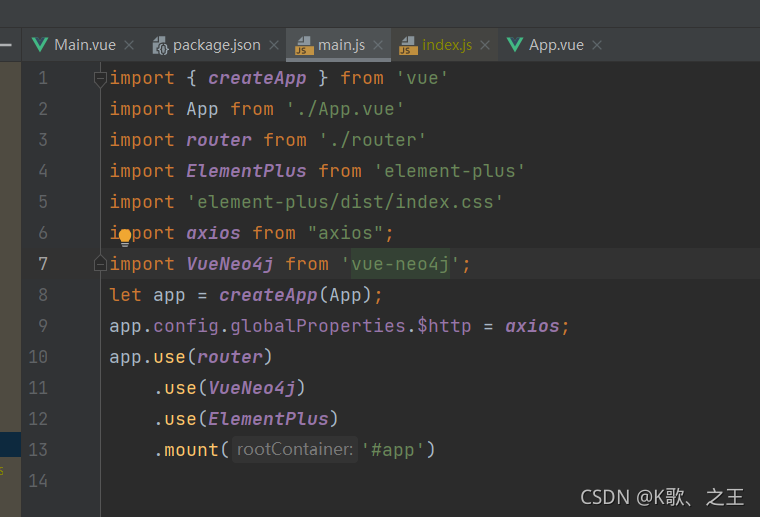Click line number 10 in the gutter
760x517 pixels.
point(38,357)
